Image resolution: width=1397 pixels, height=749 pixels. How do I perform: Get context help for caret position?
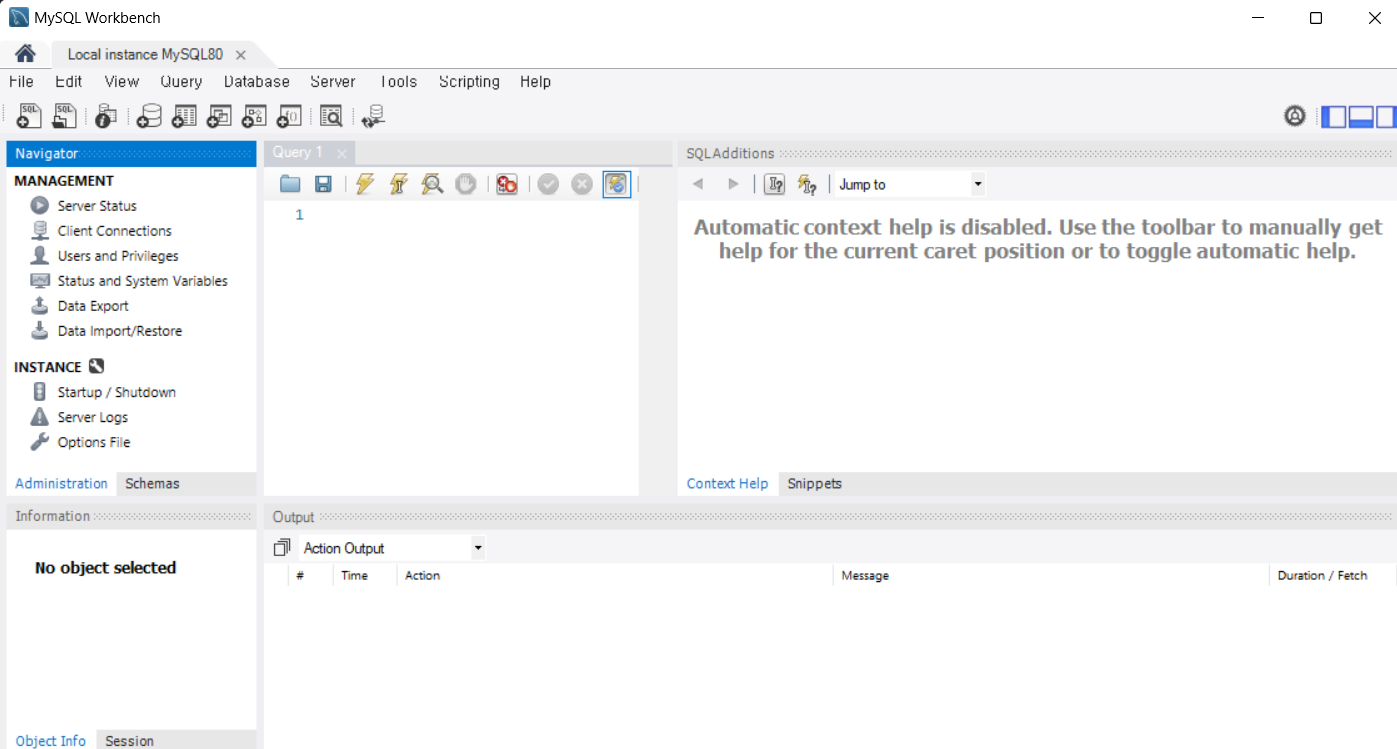[774, 184]
